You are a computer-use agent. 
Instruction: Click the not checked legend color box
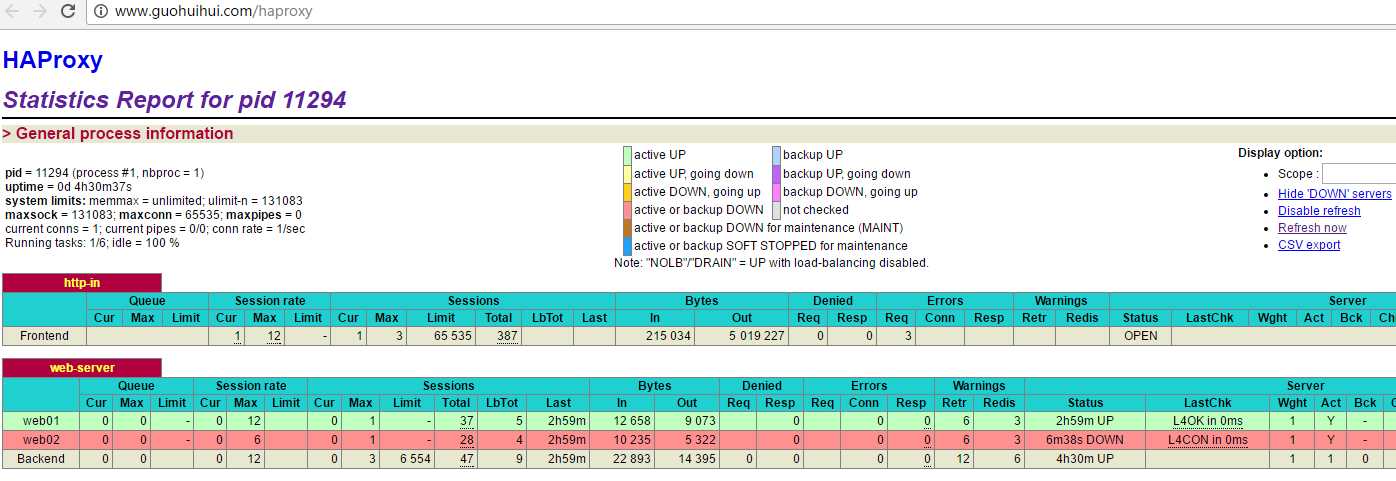pyautogui.click(x=776, y=209)
